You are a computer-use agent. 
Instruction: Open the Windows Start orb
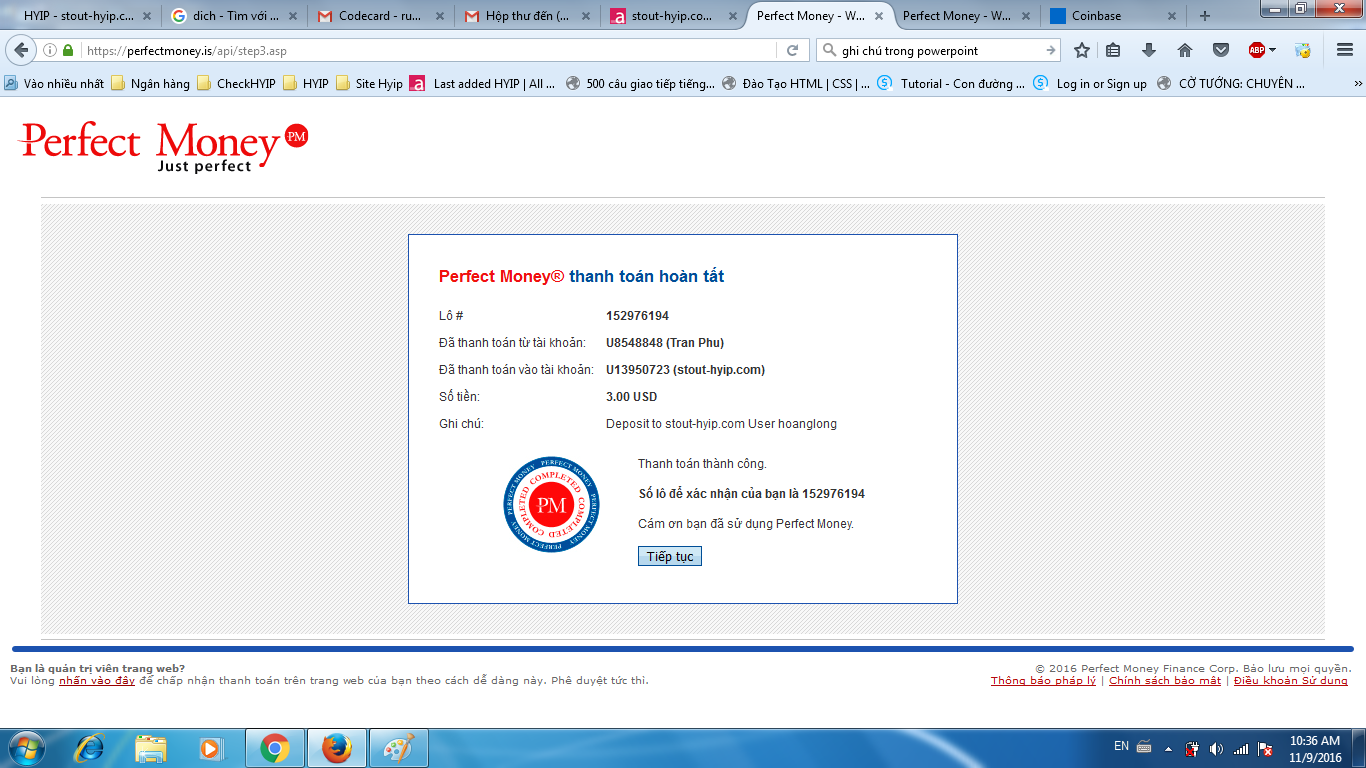point(27,747)
